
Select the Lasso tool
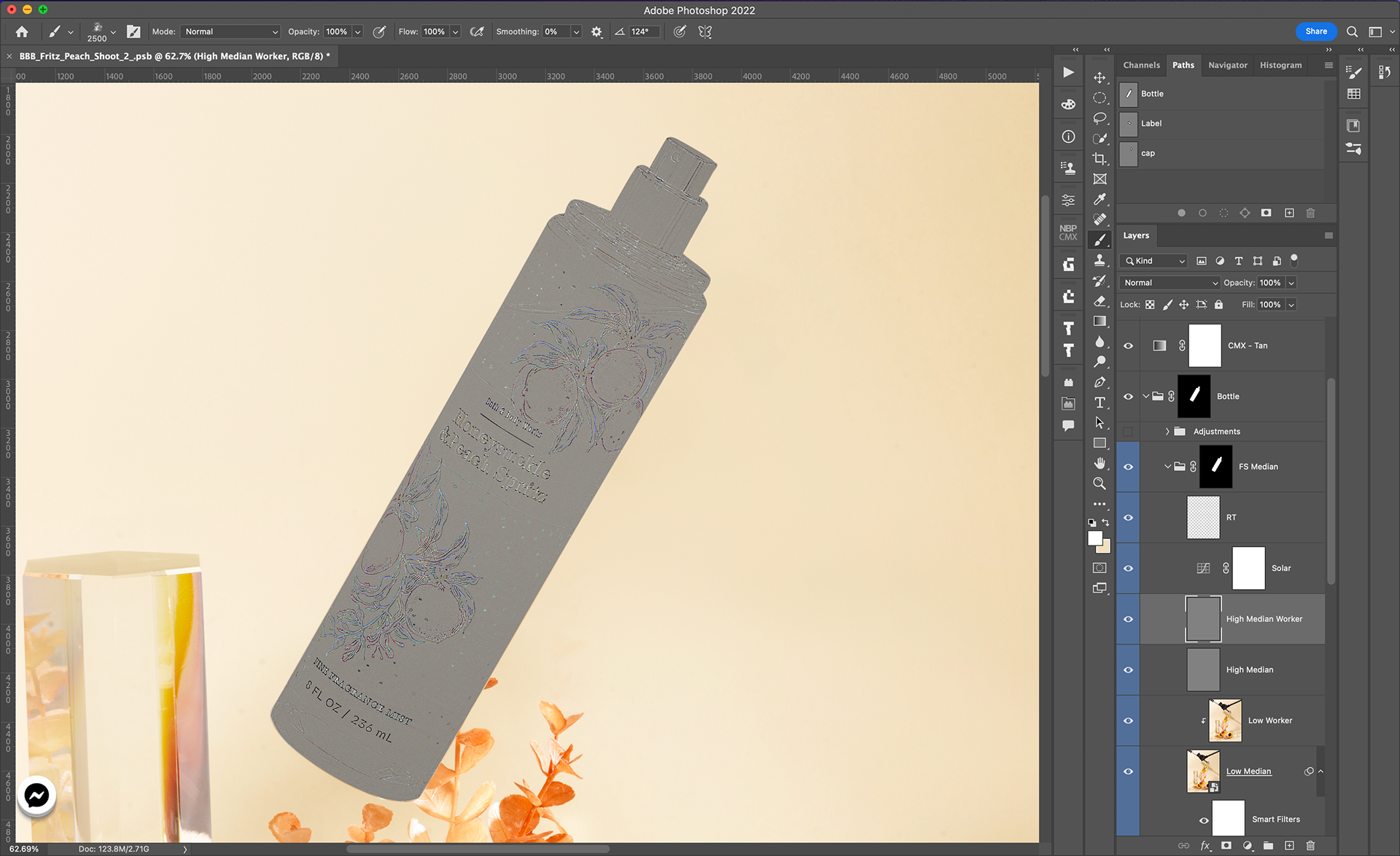(1100, 118)
